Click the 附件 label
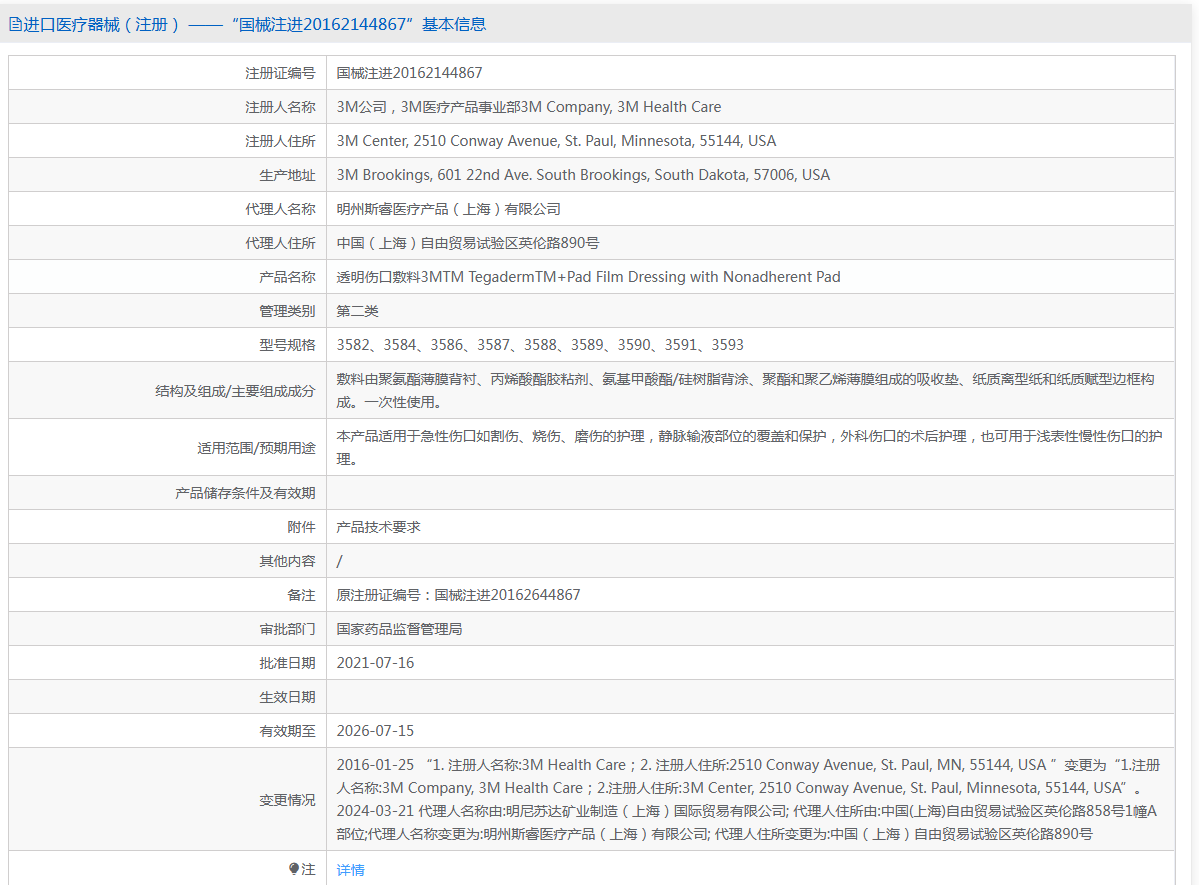The height and width of the screenshot is (885, 1199). click(x=301, y=527)
